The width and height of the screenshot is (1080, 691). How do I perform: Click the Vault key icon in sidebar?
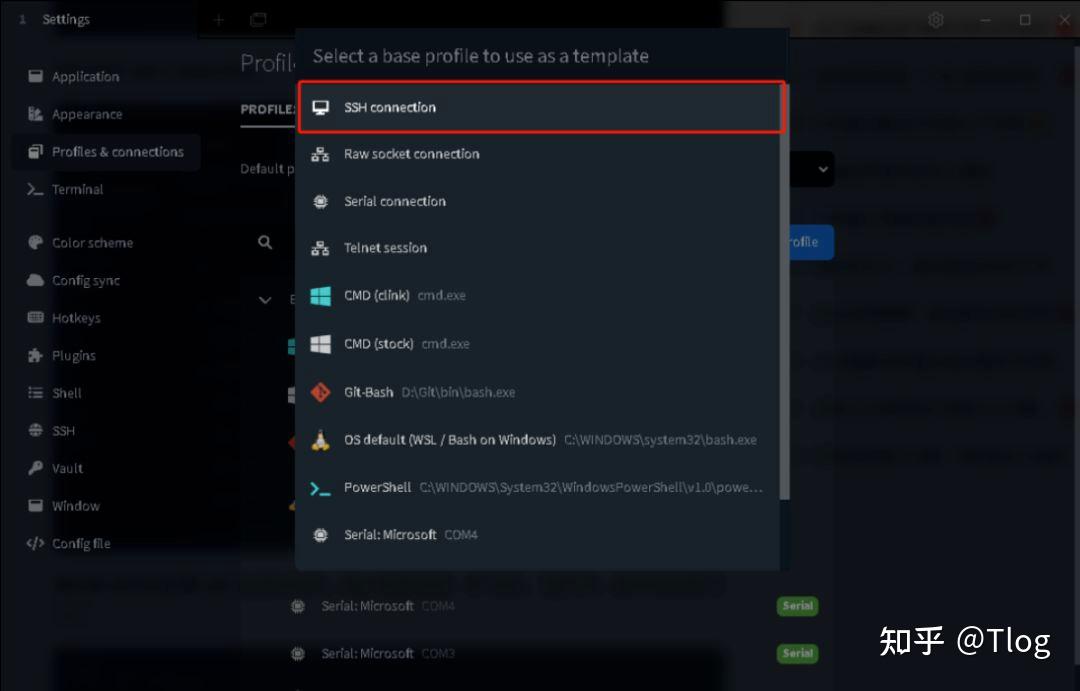click(35, 468)
